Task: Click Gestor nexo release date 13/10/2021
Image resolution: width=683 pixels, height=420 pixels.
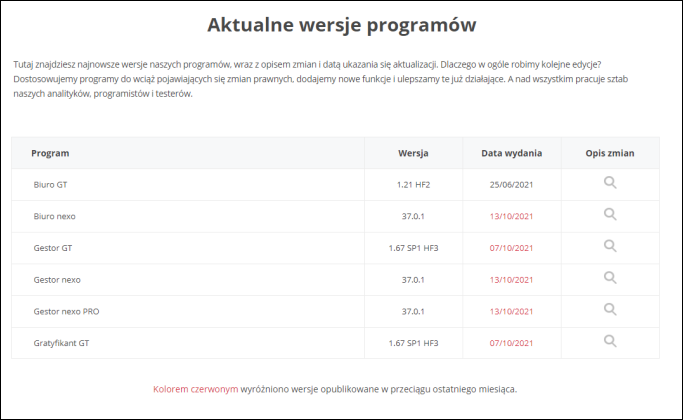Action: (511, 280)
